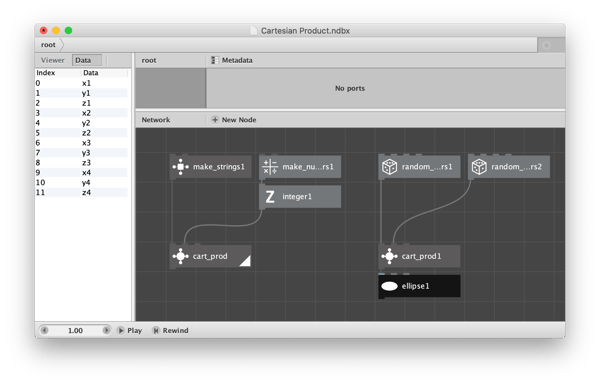This screenshot has width=600, height=384.
Task: Rewind the animation
Action: (170, 330)
